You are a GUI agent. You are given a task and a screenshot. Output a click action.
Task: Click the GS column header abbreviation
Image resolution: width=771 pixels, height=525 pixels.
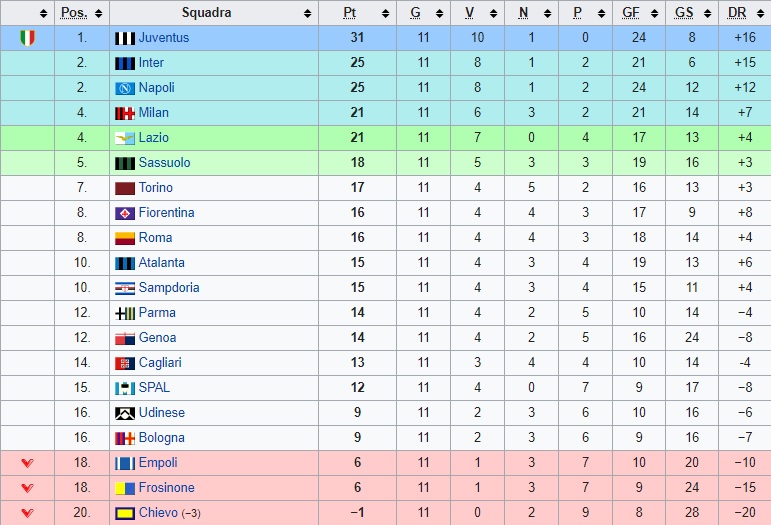684,13
